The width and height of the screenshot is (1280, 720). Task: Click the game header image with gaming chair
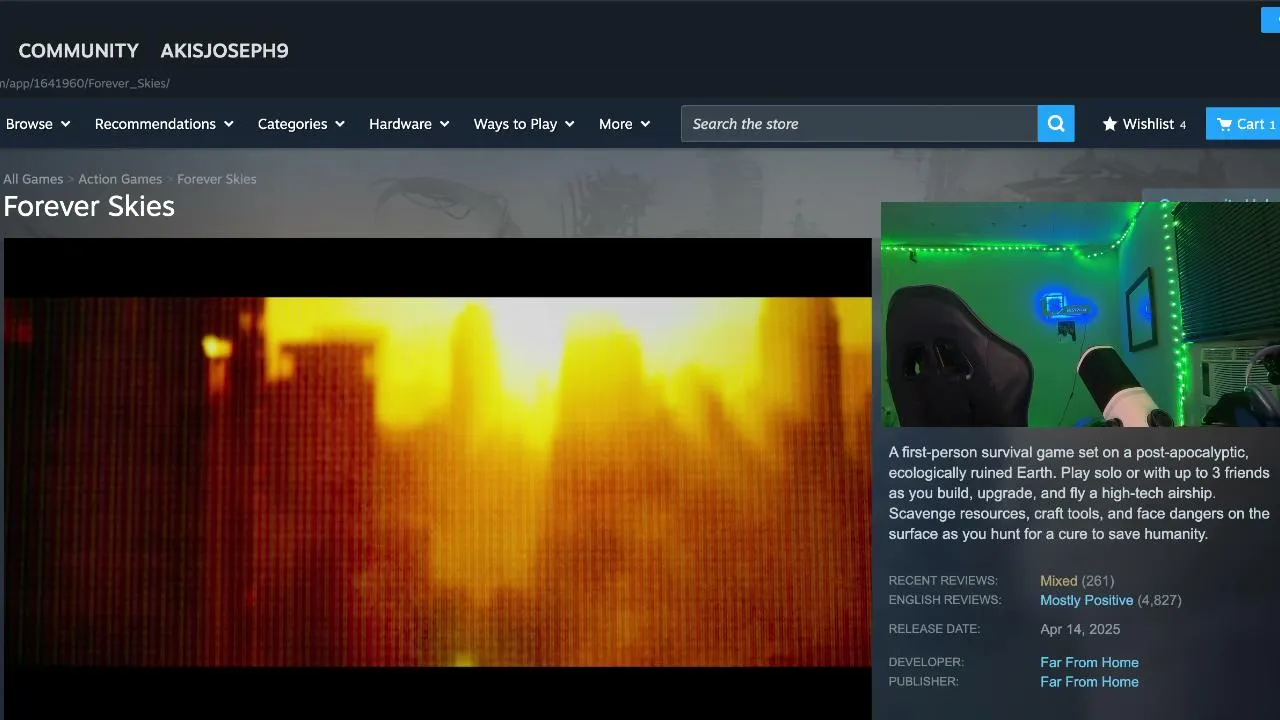[x=1080, y=314]
